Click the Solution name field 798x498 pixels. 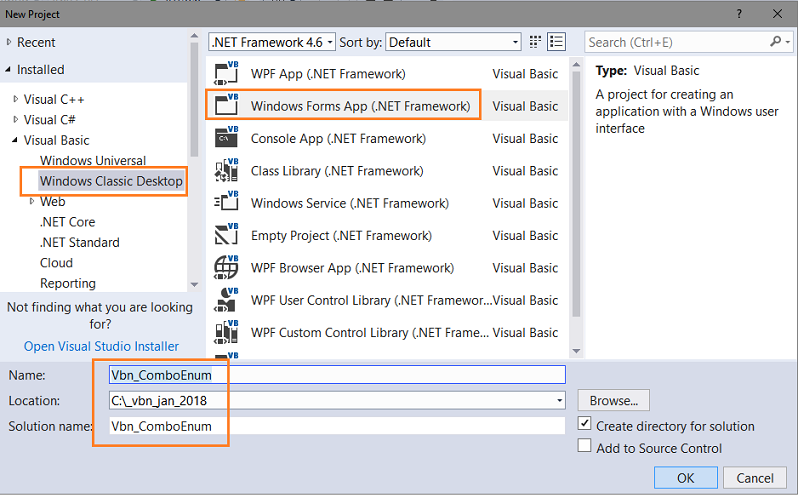(x=337, y=426)
